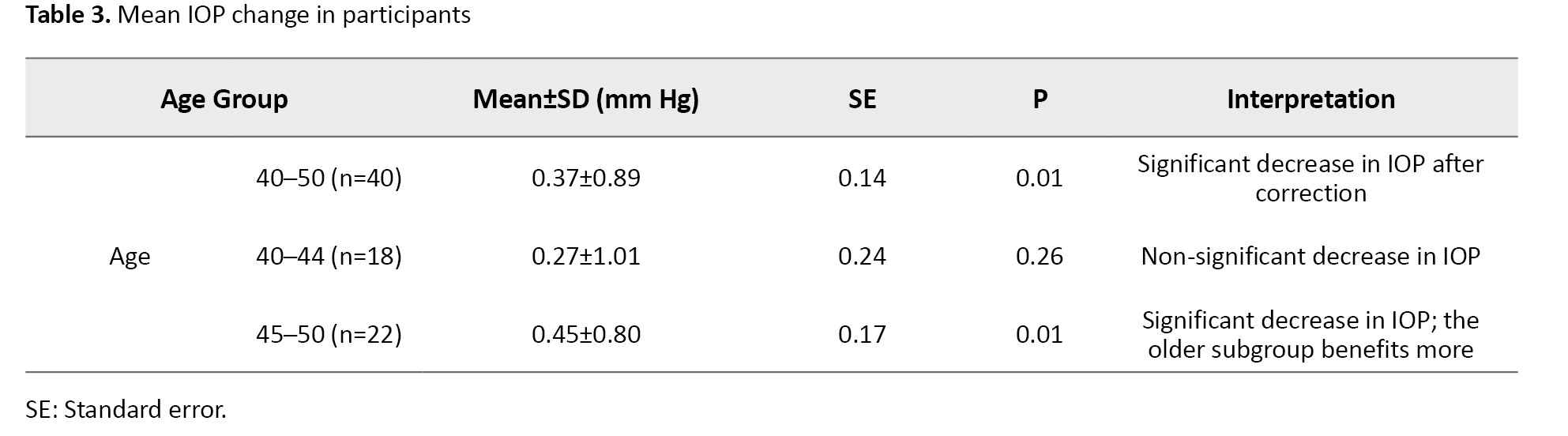
Task: Click the mean value "0.45±0.80"
Action: (x=585, y=335)
